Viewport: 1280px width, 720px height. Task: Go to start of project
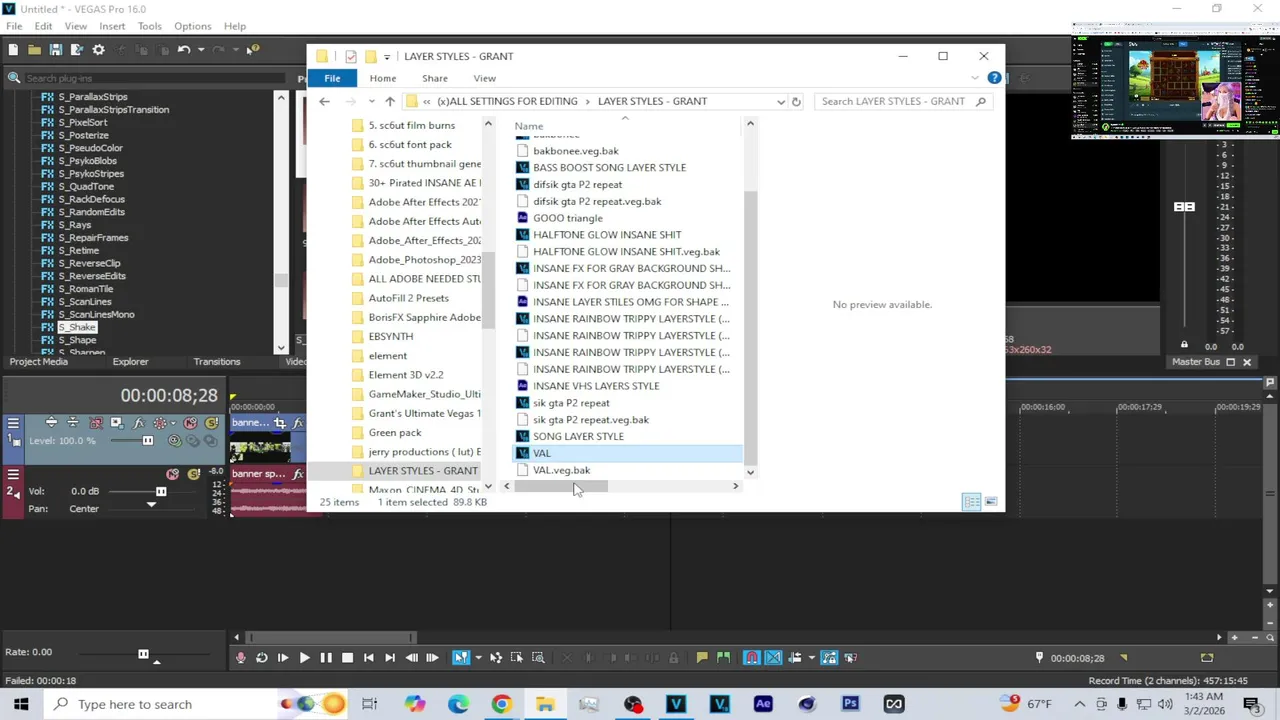[x=369, y=657]
